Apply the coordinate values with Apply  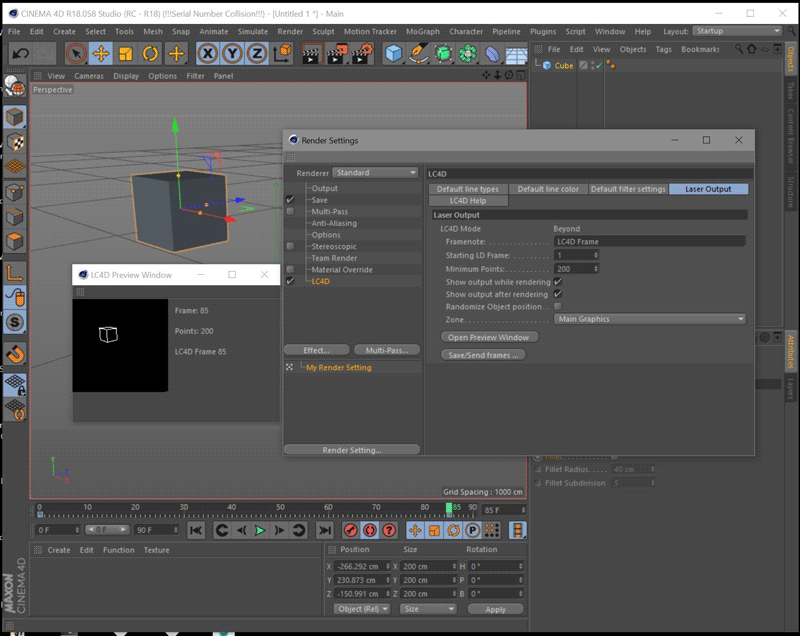(495, 609)
